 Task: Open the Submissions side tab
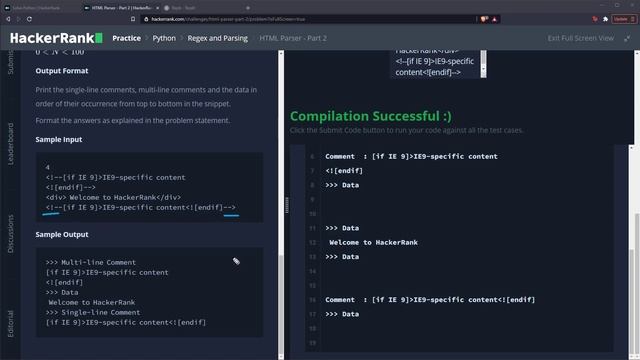click(11, 62)
